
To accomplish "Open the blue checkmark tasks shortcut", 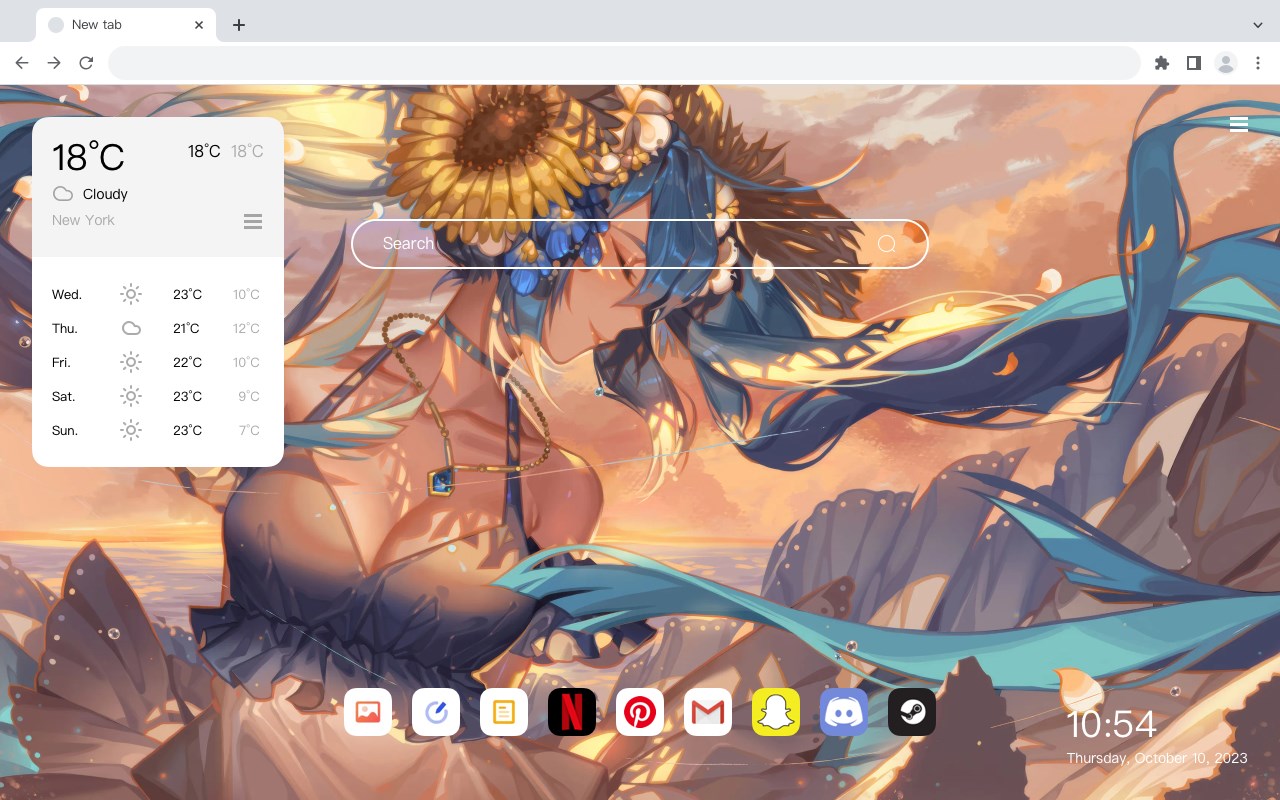I will click(436, 712).
